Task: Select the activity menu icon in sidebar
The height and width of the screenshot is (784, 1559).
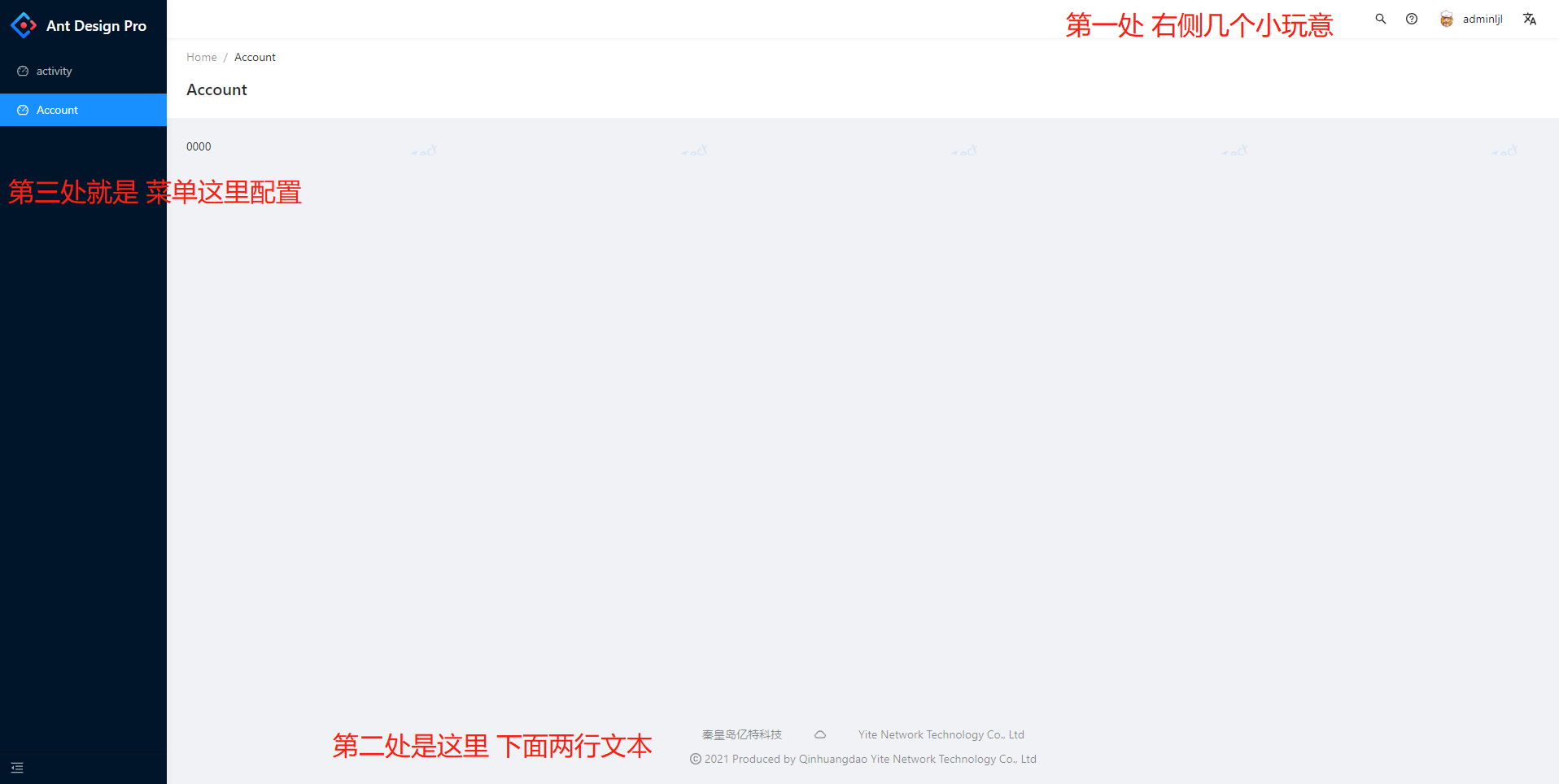Action: click(x=23, y=71)
